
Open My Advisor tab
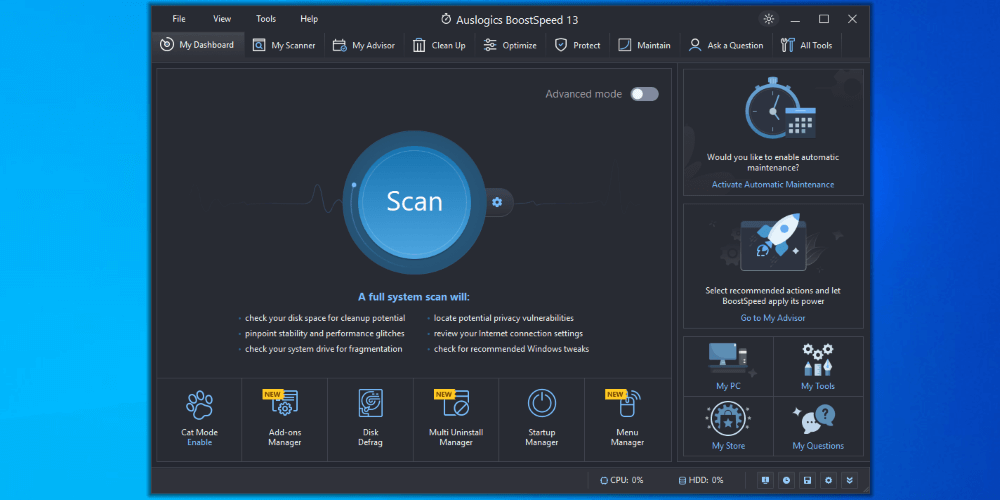[x=364, y=45]
